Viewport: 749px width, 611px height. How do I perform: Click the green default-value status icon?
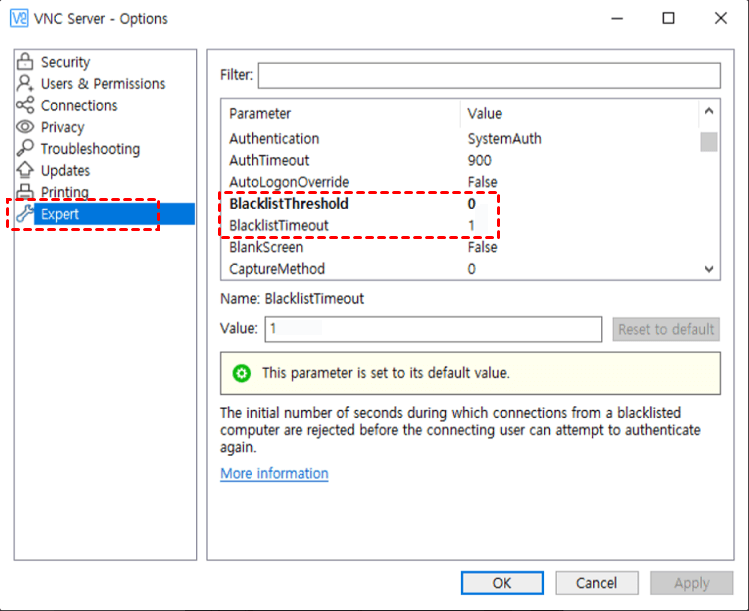point(241,373)
